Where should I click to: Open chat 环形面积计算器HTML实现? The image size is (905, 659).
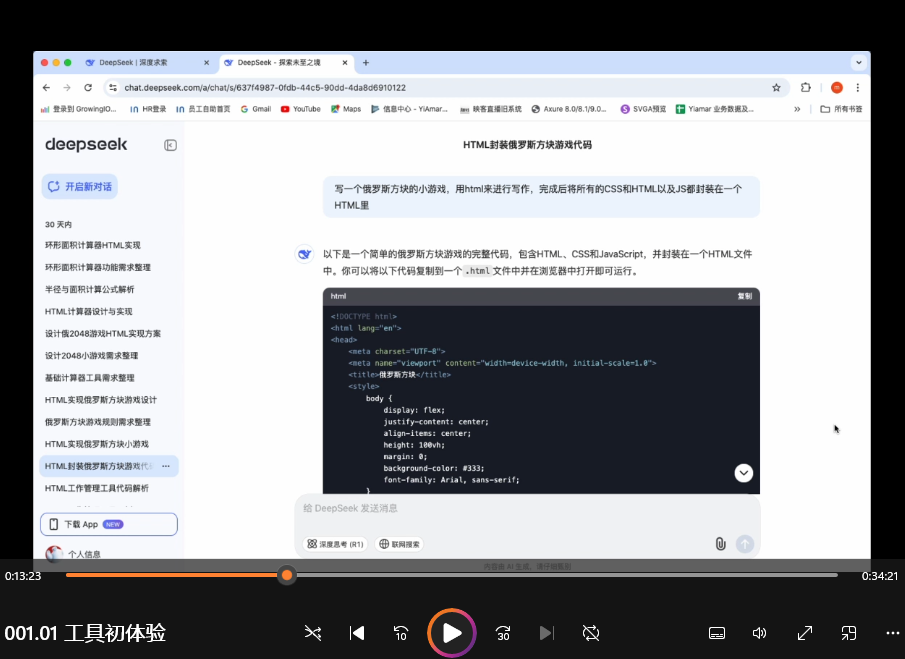pyautogui.click(x=93, y=245)
